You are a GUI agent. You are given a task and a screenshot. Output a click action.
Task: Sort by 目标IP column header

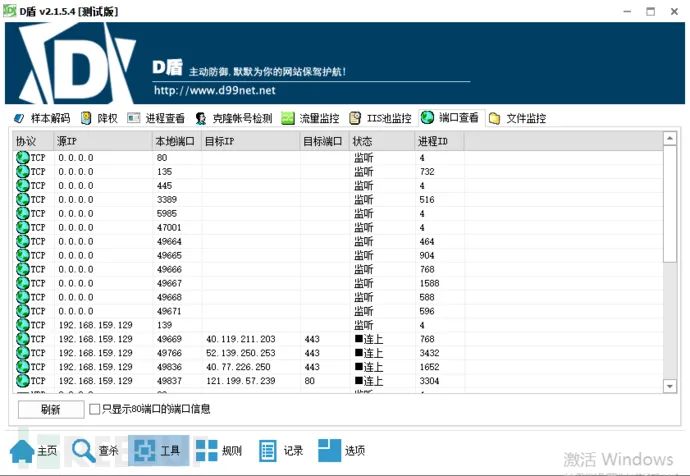pos(250,141)
